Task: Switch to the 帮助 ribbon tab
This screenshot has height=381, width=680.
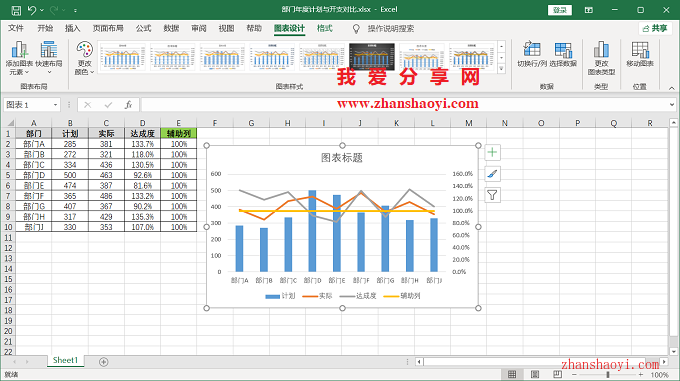Action: tap(254, 28)
